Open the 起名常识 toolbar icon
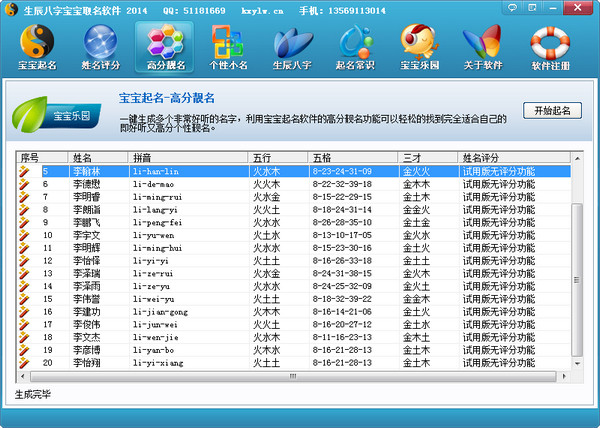The width and height of the screenshot is (600, 428). tap(357, 47)
